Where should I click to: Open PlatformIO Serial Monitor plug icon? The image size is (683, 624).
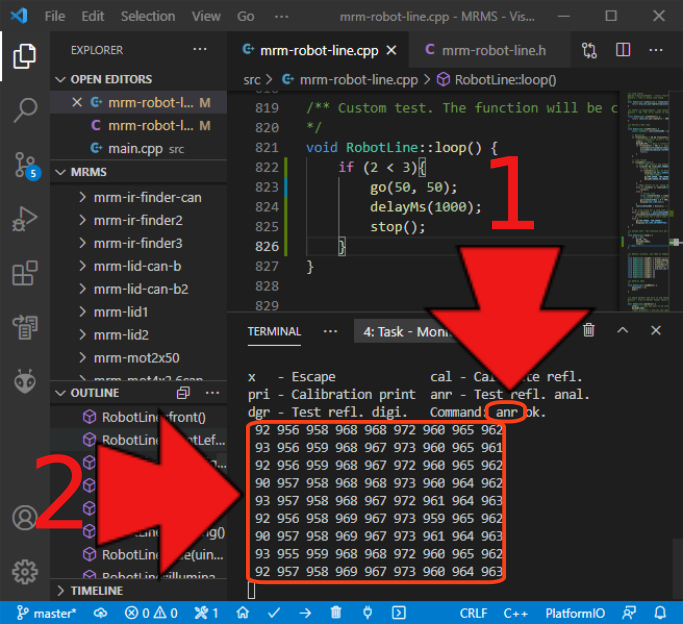367,612
